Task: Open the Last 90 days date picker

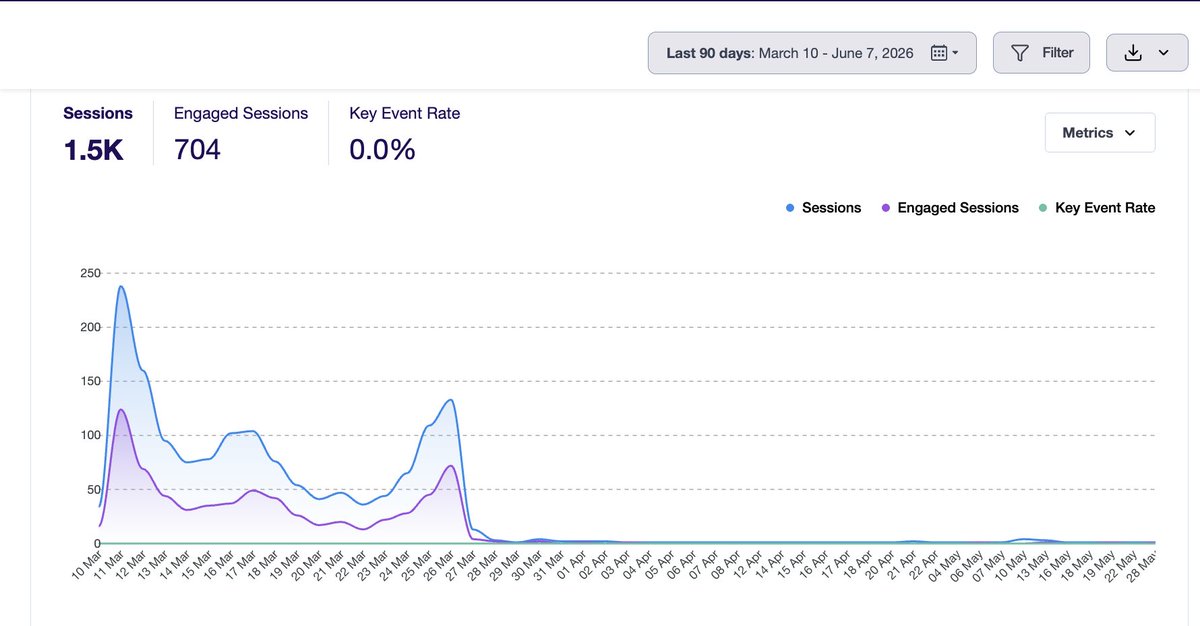Action: click(x=812, y=53)
